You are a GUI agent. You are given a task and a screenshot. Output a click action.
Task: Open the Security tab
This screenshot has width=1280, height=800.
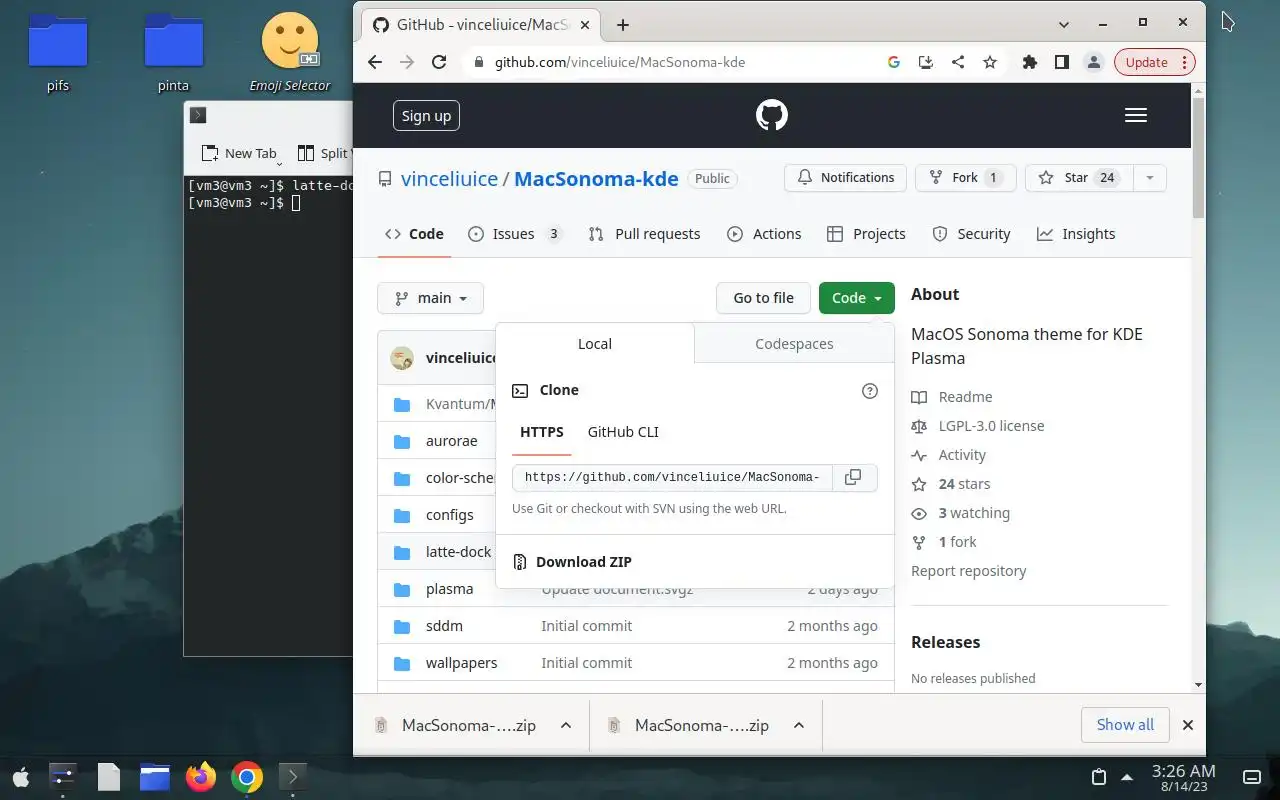coord(971,234)
